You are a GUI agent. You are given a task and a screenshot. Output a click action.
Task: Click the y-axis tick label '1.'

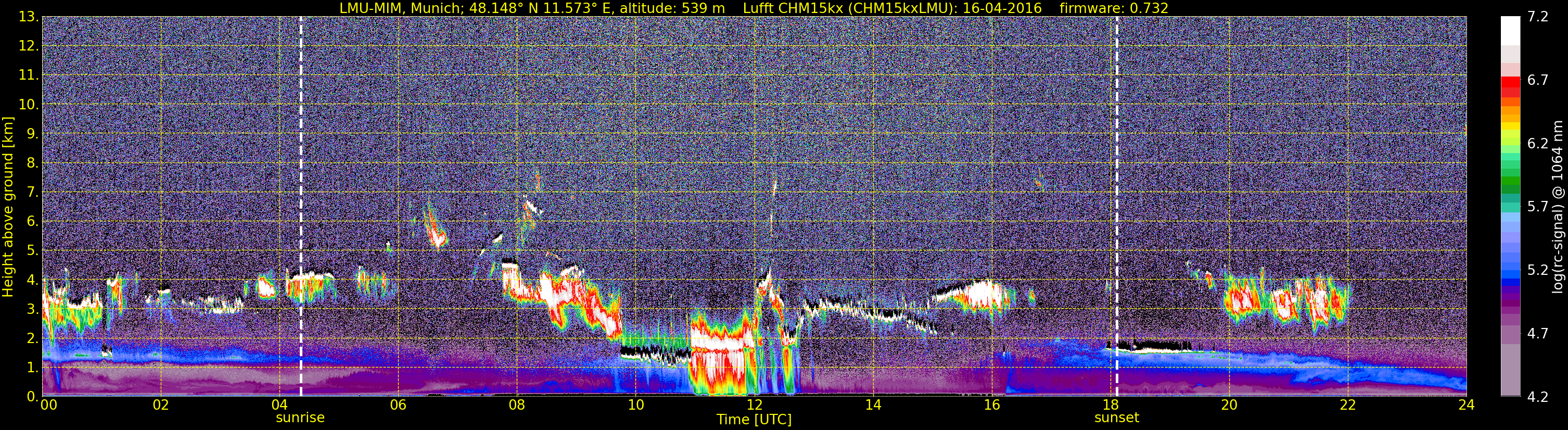coord(32,367)
